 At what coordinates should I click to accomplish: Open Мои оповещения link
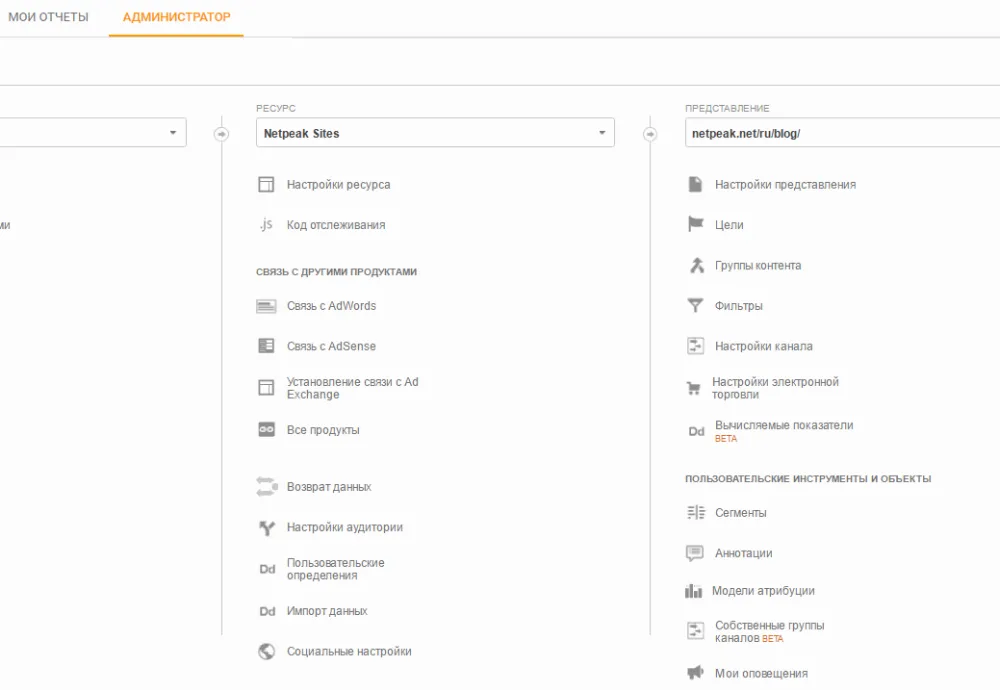pos(761,673)
